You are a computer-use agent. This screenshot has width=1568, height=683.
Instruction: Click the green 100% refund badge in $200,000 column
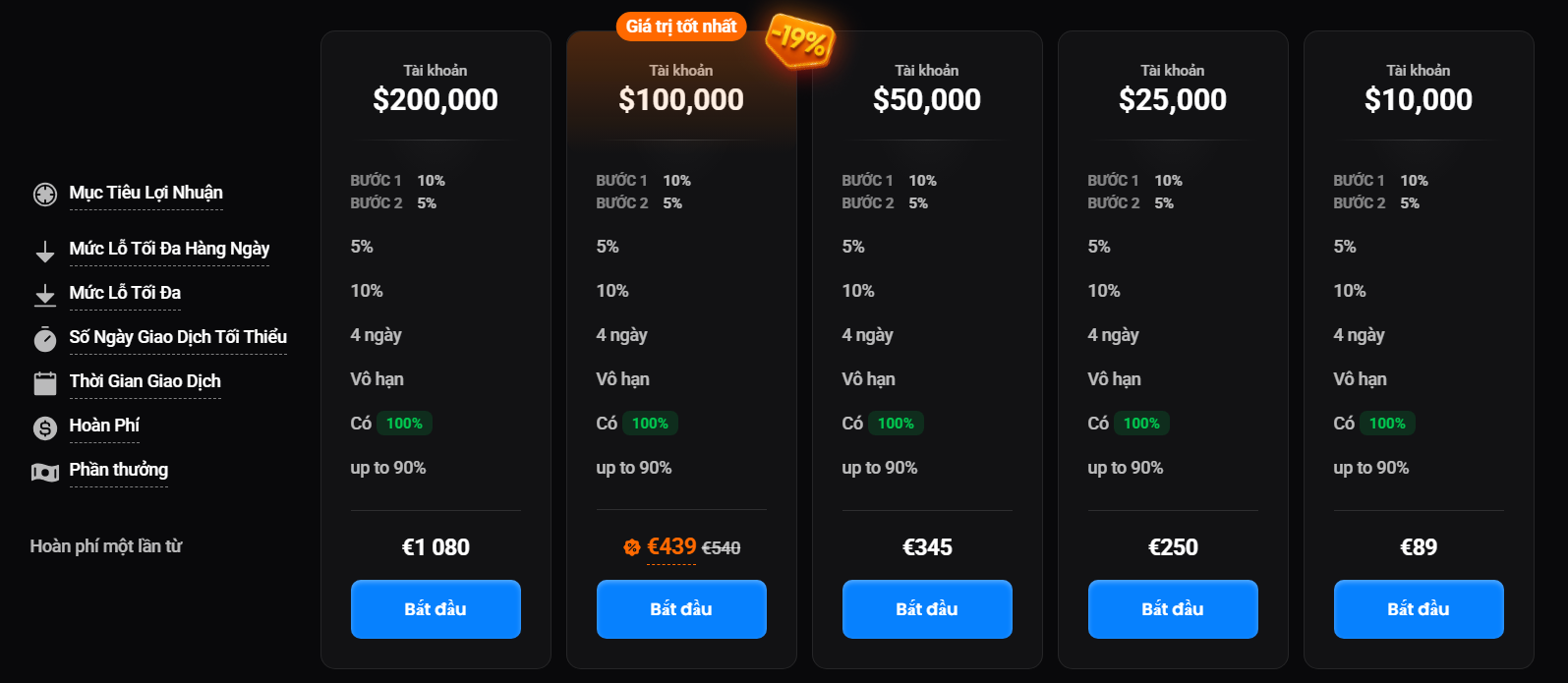pos(404,424)
